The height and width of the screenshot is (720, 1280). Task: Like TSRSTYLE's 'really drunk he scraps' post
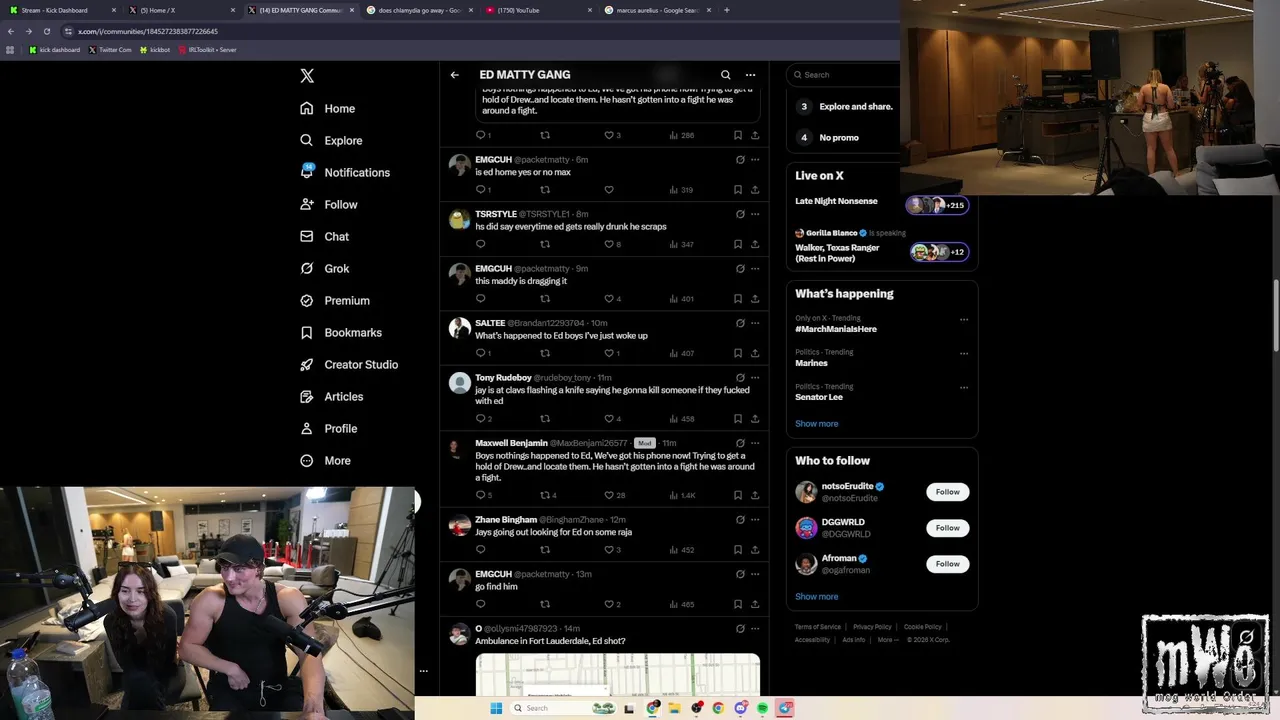click(609, 244)
